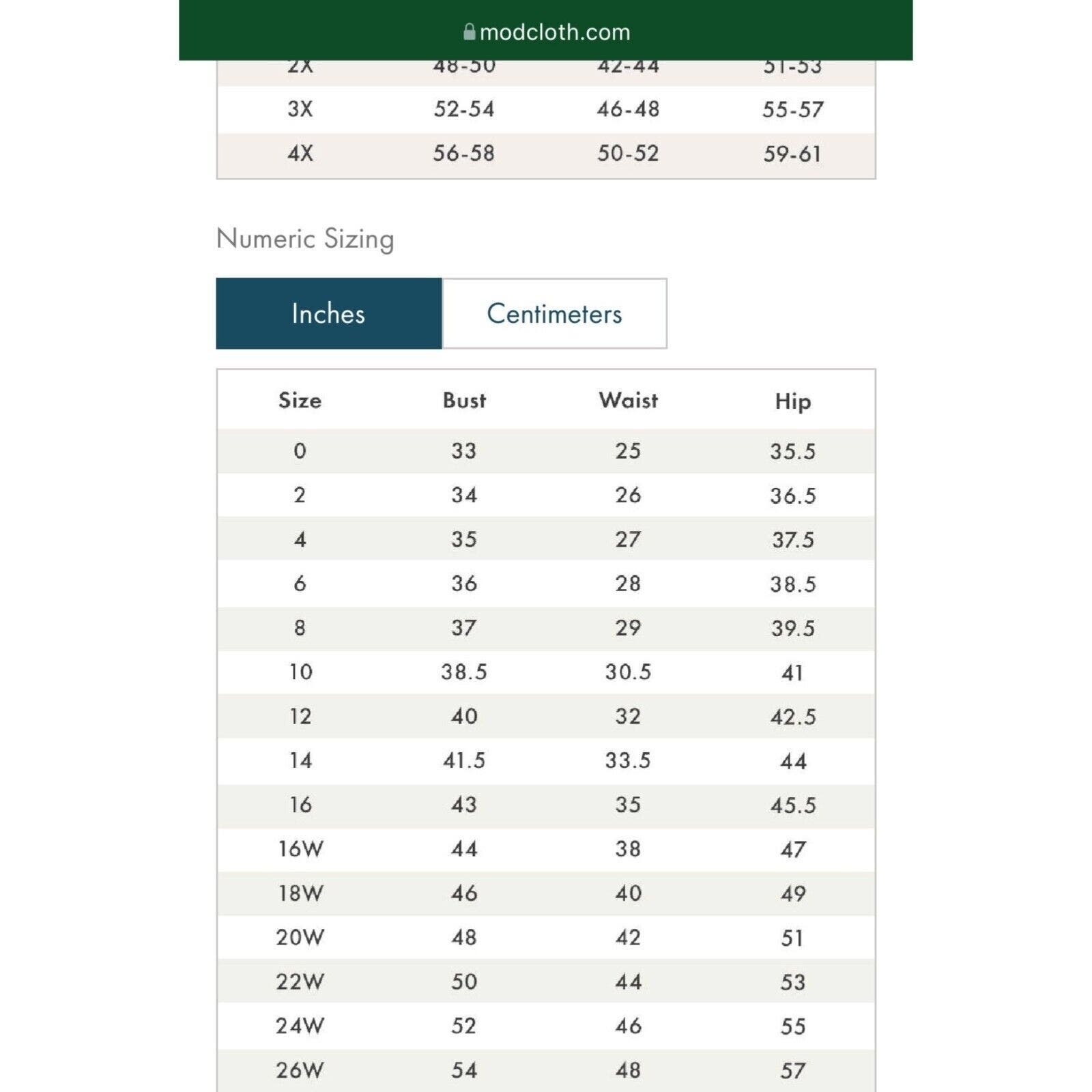Screen dimensions: 1092x1092
Task: Click the Hip column header
Action: click(x=793, y=401)
